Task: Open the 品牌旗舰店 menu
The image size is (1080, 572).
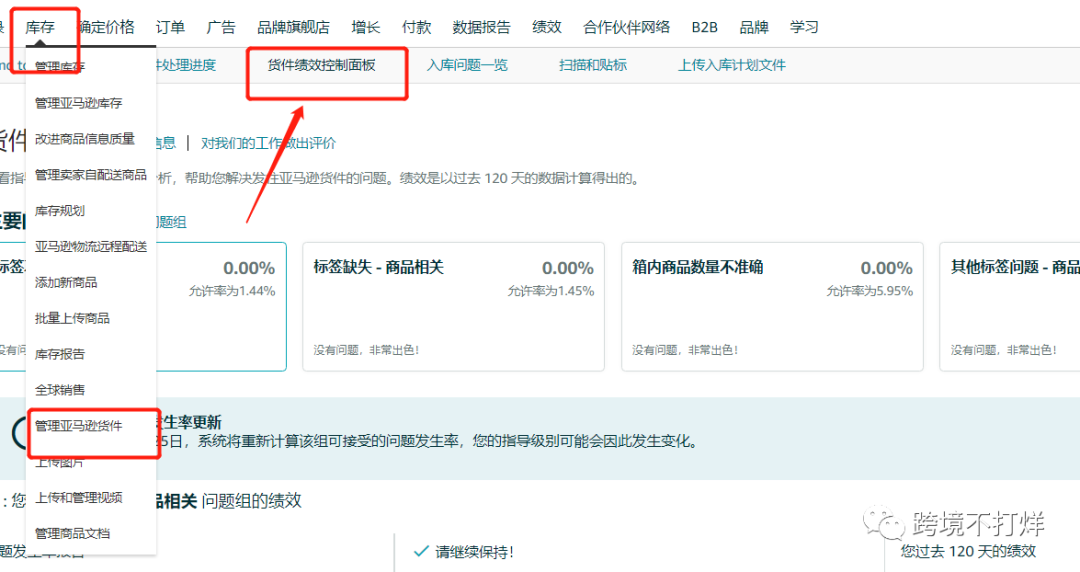Action: tap(293, 27)
